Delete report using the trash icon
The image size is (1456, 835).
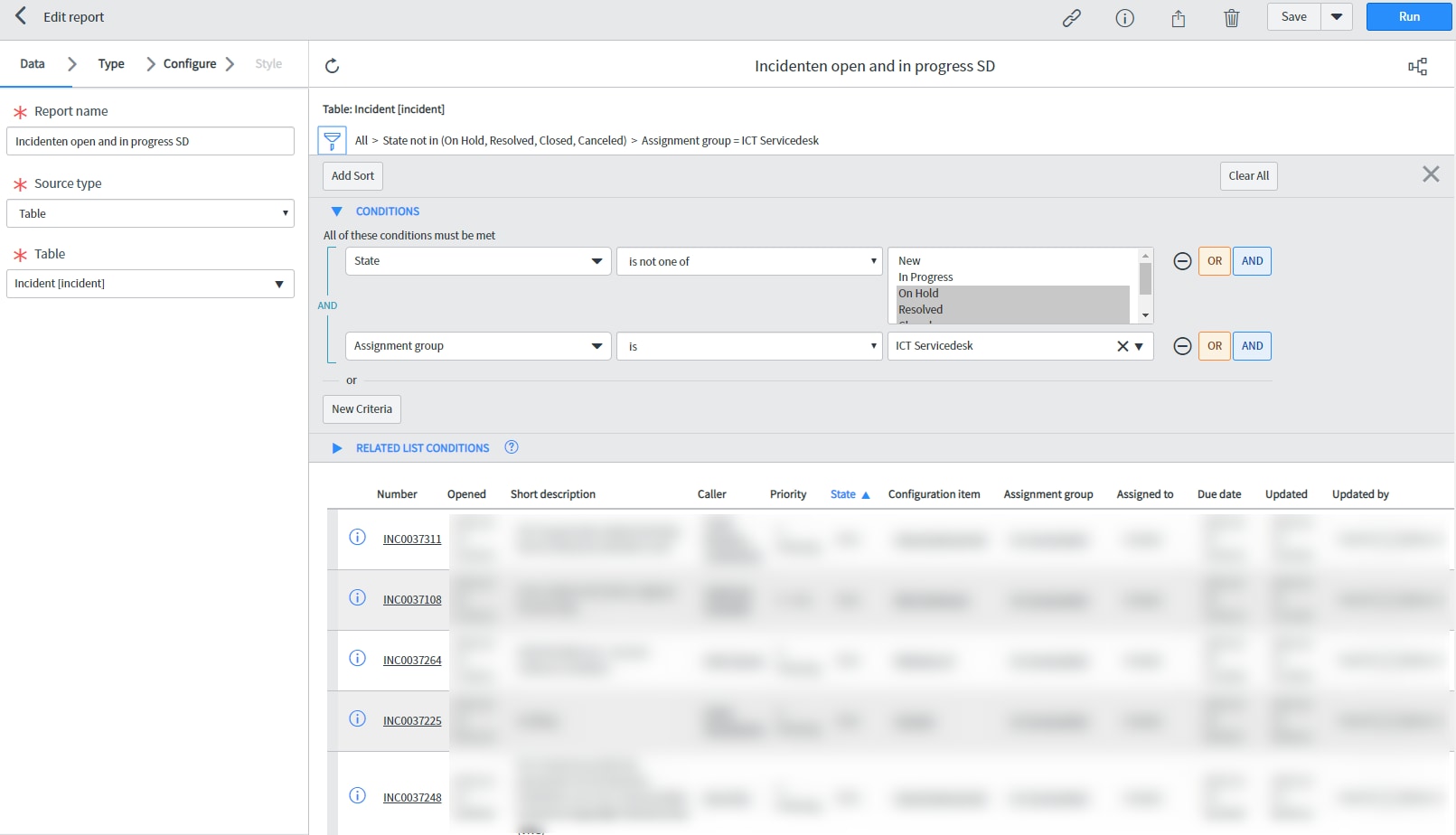[x=1231, y=18]
